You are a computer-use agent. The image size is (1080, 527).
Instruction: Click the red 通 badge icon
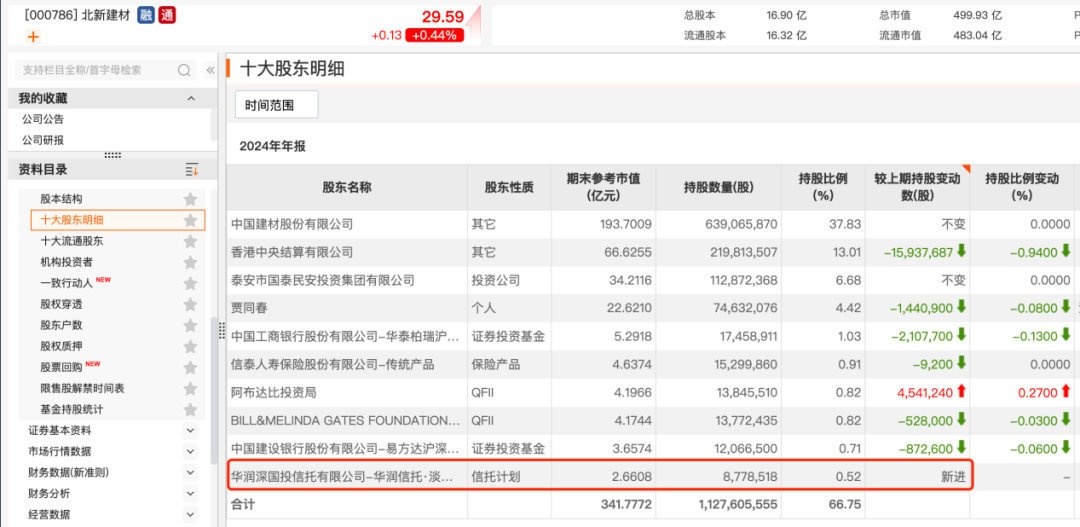coord(167,15)
